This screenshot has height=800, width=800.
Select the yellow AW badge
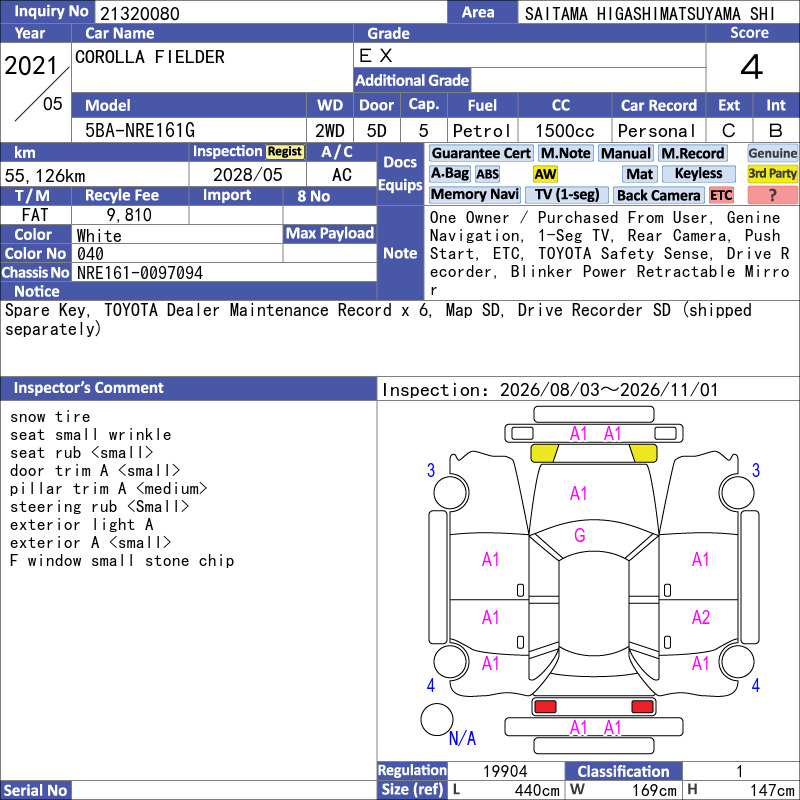click(x=545, y=174)
